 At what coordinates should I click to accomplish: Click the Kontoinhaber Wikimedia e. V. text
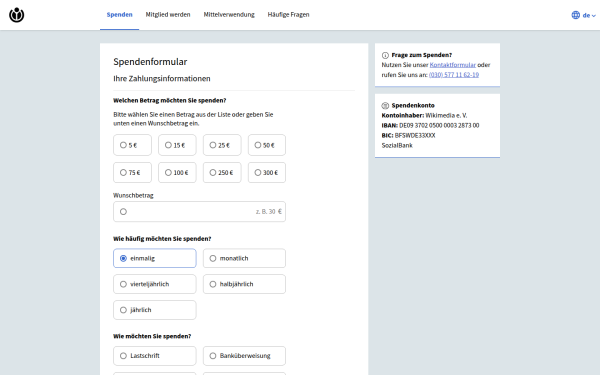[424, 116]
